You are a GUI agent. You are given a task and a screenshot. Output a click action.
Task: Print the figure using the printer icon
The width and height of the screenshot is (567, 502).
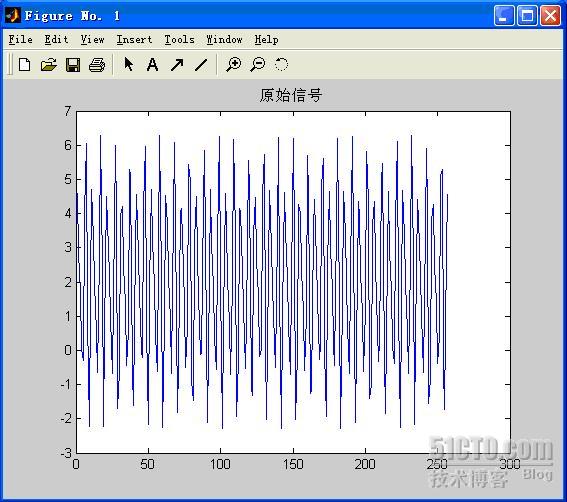(97, 65)
